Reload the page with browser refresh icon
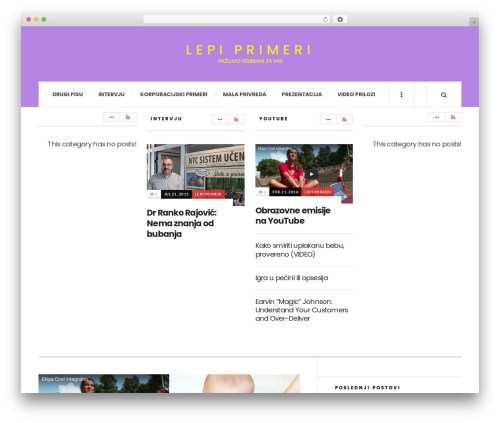Viewport: 500px width, 423px height. click(325, 20)
